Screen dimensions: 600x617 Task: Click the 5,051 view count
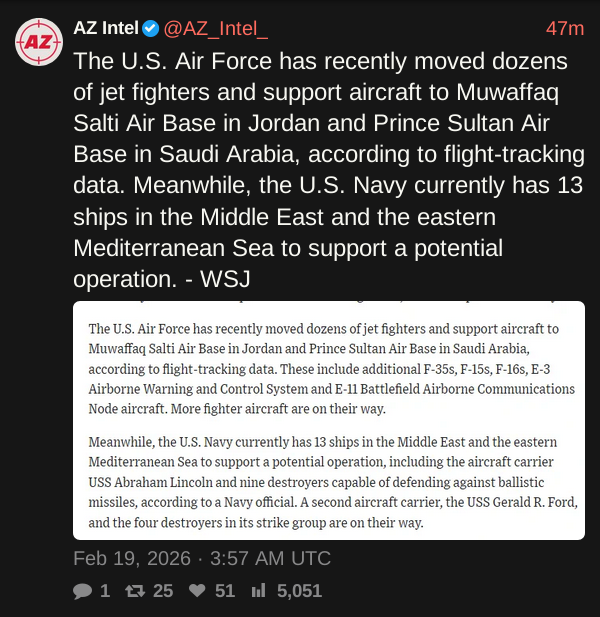point(300,591)
